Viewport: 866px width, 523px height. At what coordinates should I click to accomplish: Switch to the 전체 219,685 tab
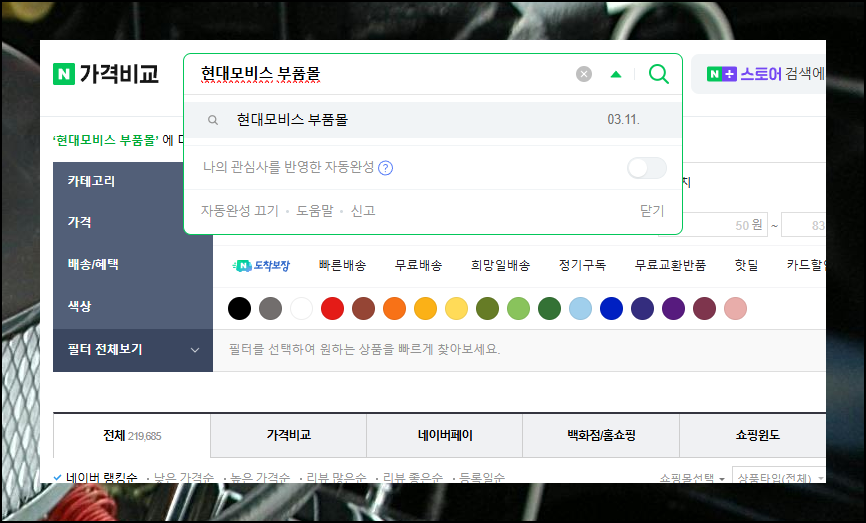tap(132, 436)
